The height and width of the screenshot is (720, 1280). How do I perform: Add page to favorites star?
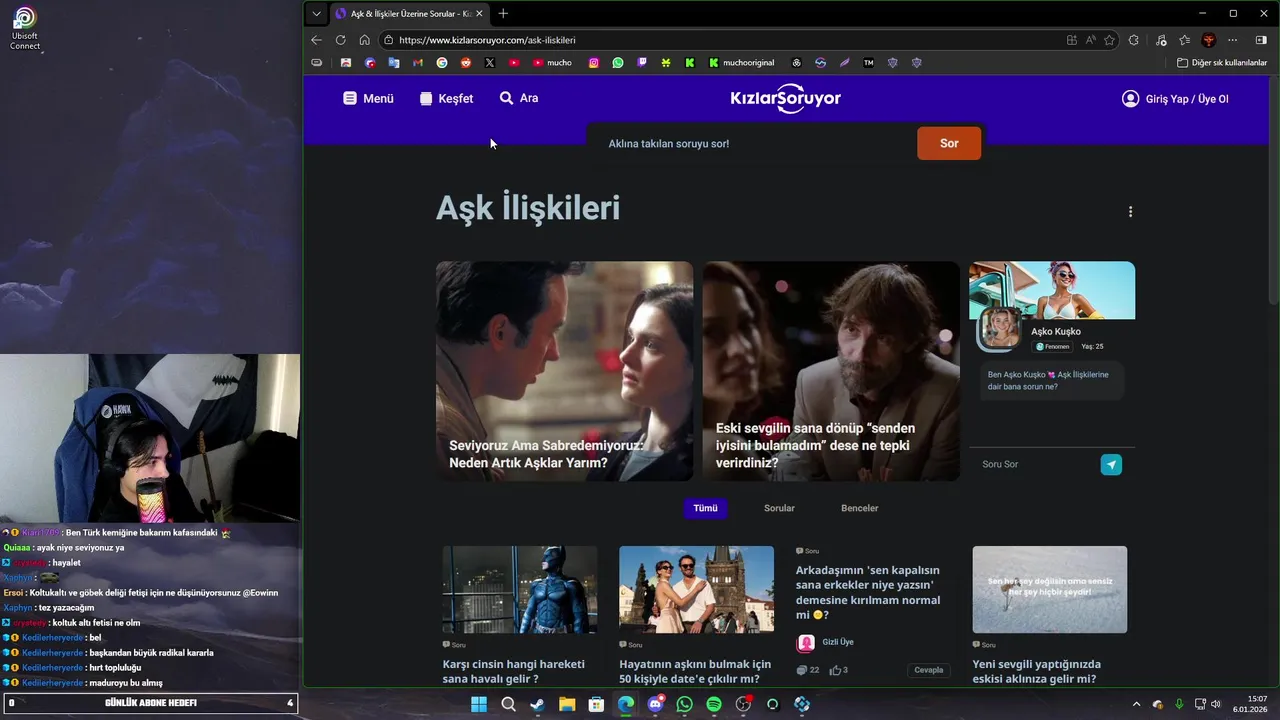[x=1109, y=40]
